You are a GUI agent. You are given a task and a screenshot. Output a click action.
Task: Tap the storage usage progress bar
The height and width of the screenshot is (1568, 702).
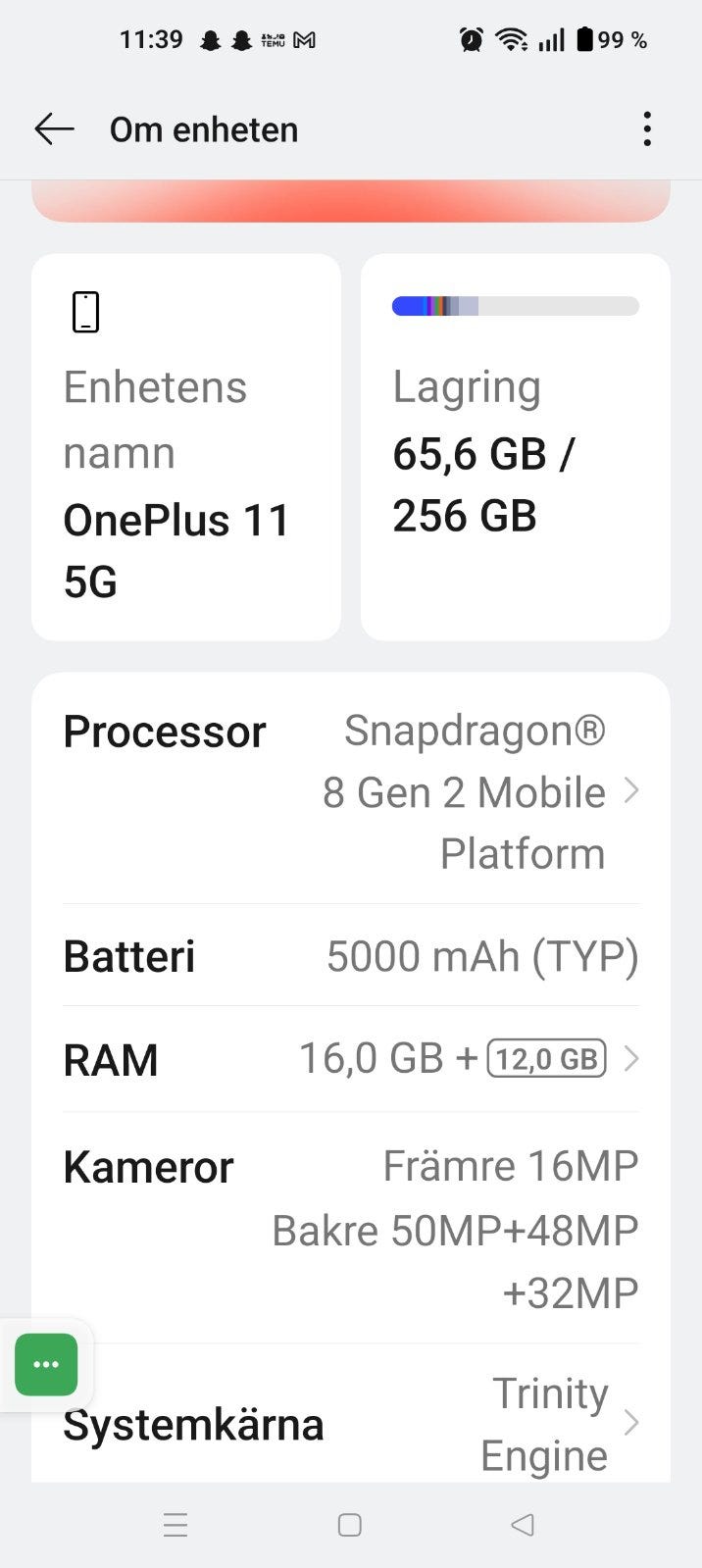pos(516,306)
